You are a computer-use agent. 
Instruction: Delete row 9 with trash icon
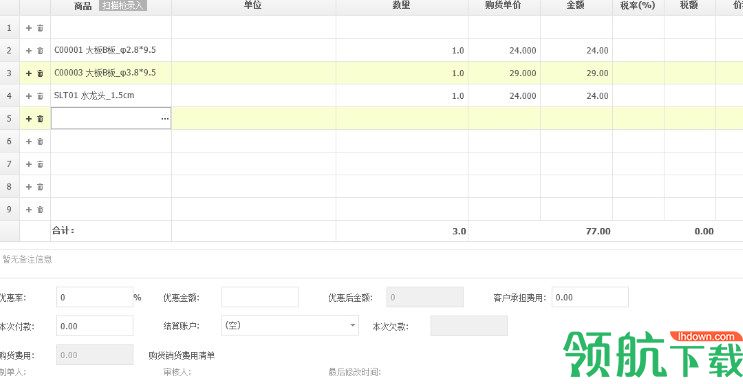tap(40, 209)
